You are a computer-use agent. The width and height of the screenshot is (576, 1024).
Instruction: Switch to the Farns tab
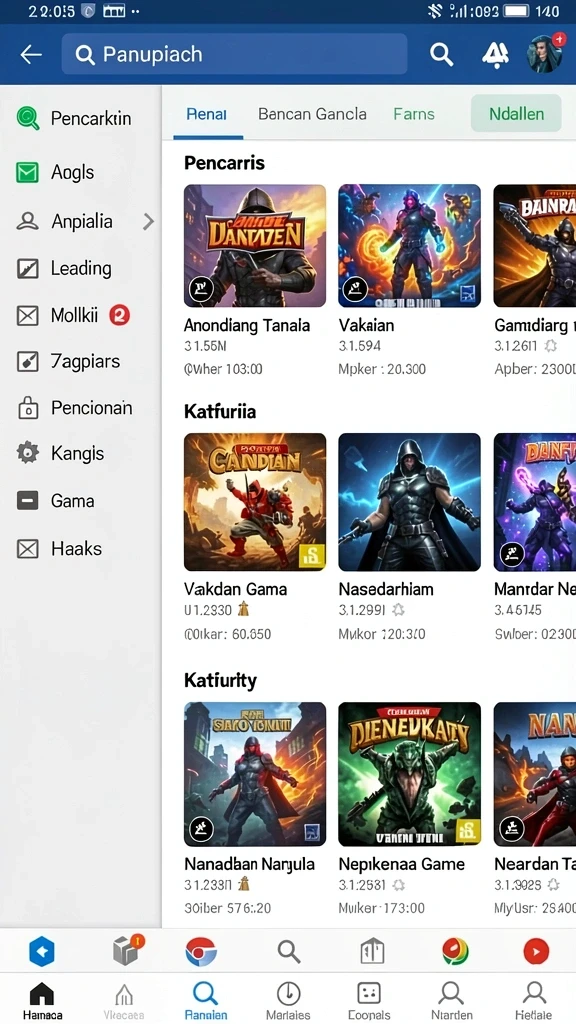tap(414, 114)
